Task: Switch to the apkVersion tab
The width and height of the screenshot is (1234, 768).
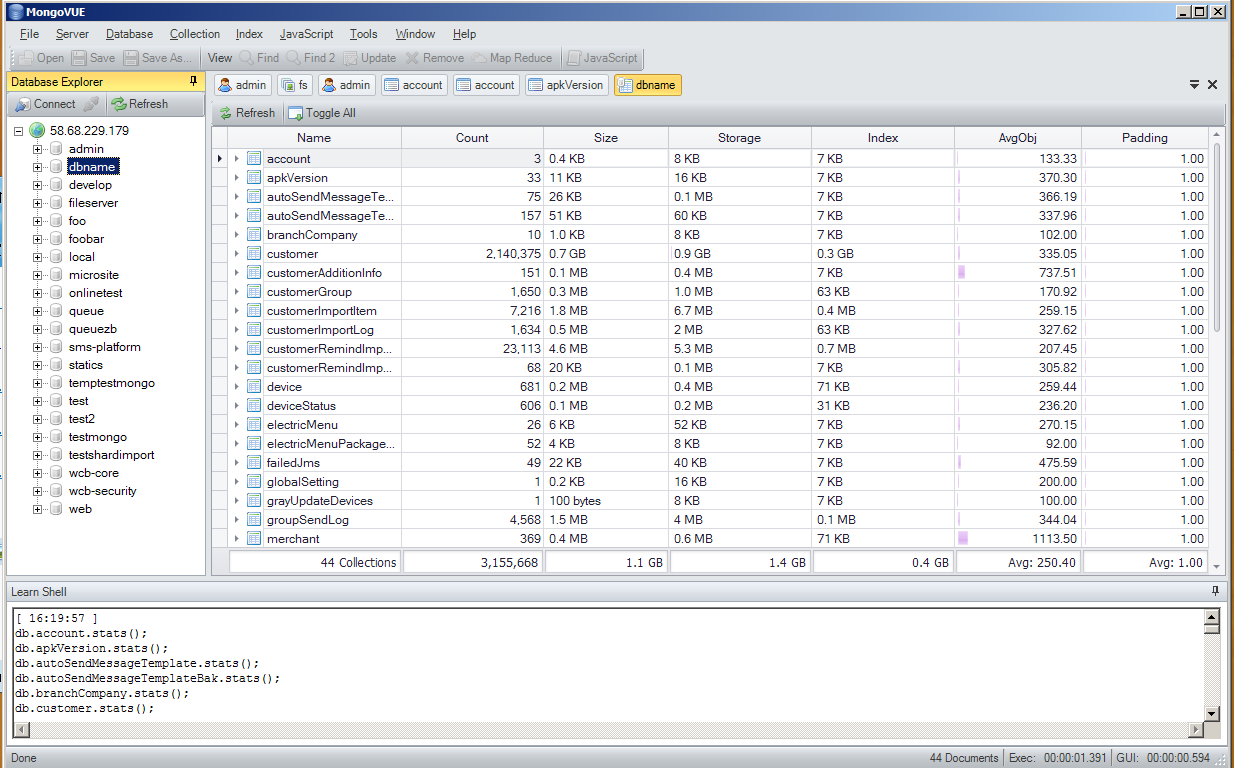Action: click(x=566, y=85)
